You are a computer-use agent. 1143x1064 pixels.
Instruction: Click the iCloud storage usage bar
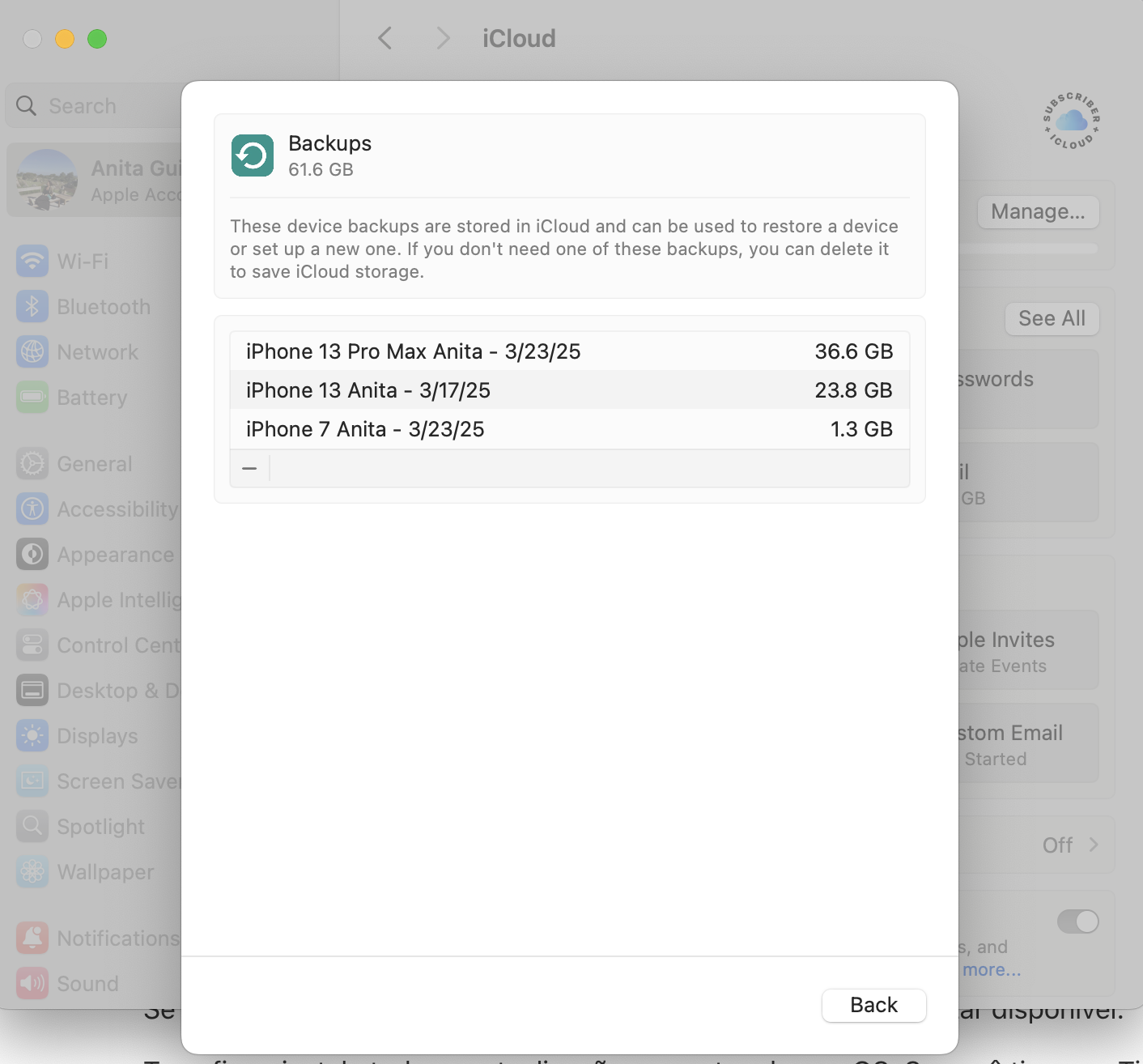click(1028, 249)
